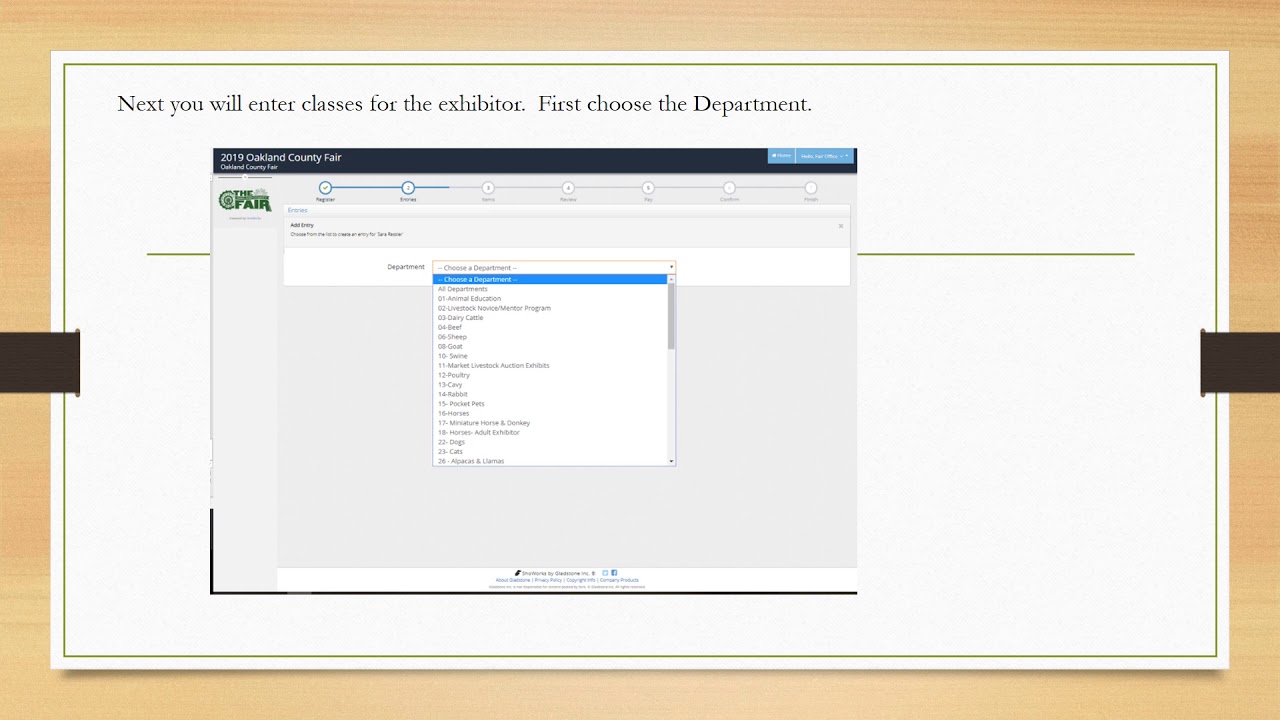Open the Twitter icon in the footer

click(x=605, y=573)
